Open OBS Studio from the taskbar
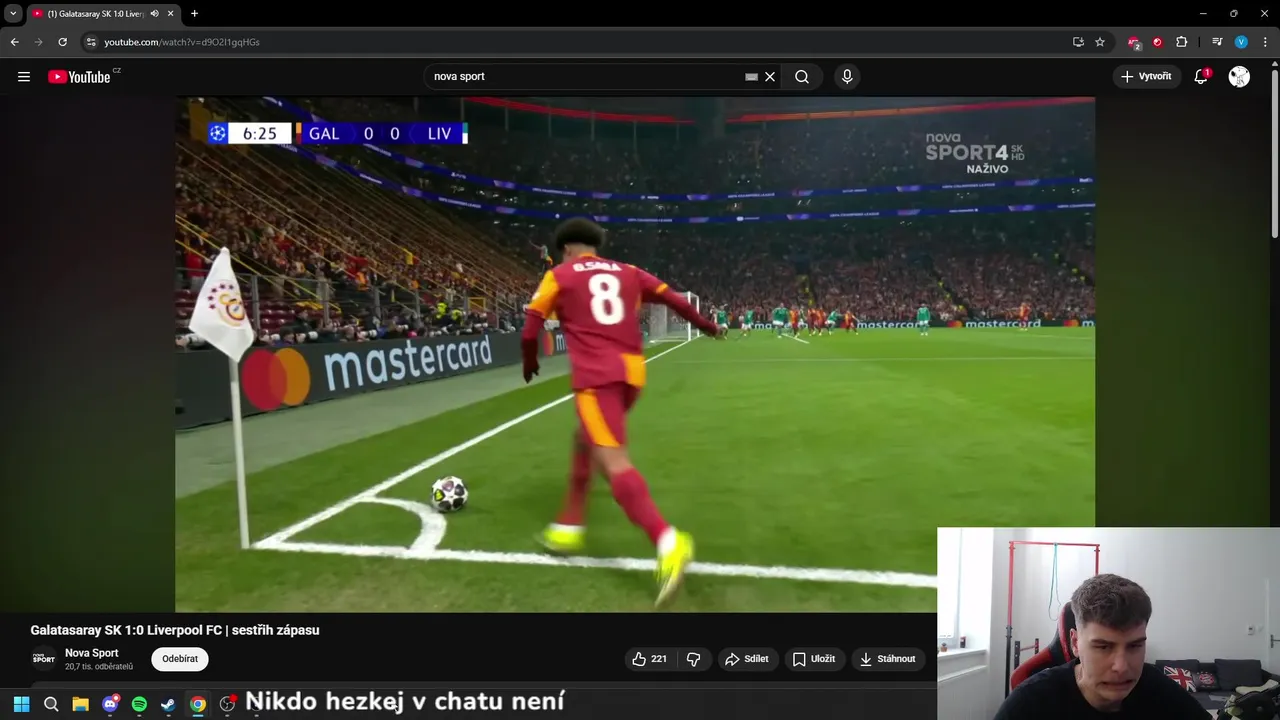The height and width of the screenshot is (720, 1280). pyautogui.click(x=227, y=704)
